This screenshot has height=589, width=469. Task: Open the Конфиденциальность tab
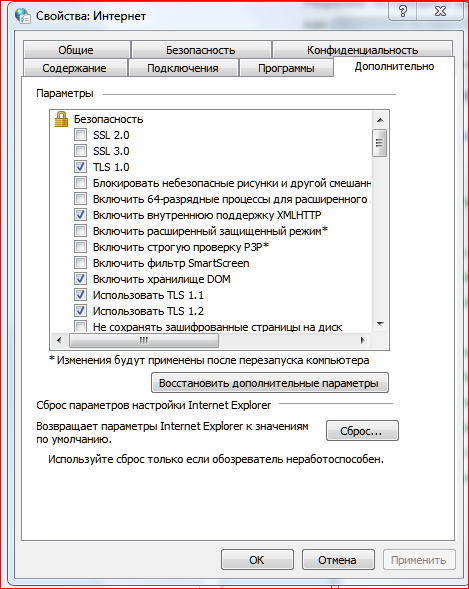(362, 50)
